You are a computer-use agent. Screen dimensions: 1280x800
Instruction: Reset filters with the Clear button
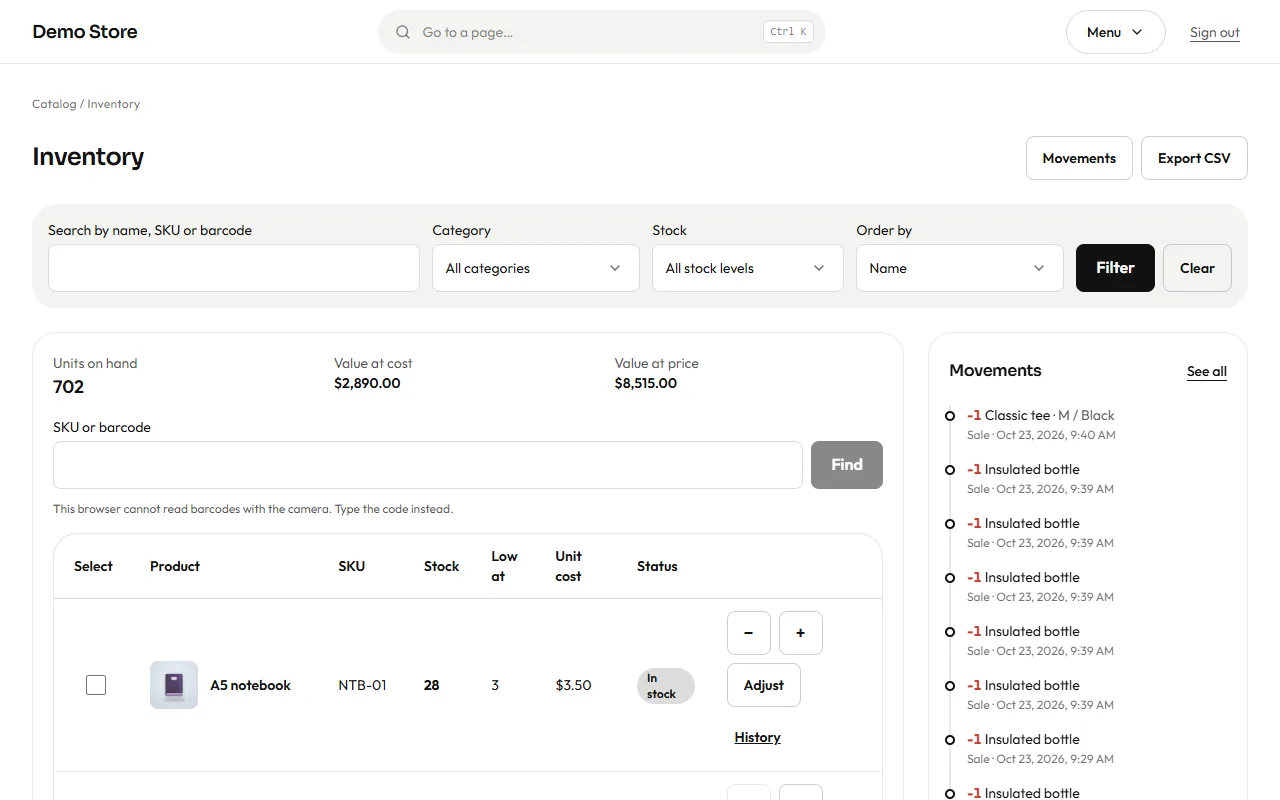coord(1197,268)
